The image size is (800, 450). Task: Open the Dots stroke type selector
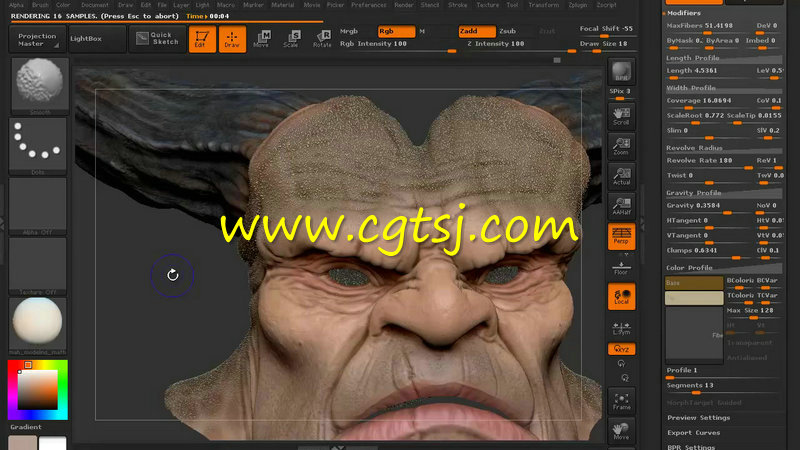pyautogui.click(x=38, y=146)
